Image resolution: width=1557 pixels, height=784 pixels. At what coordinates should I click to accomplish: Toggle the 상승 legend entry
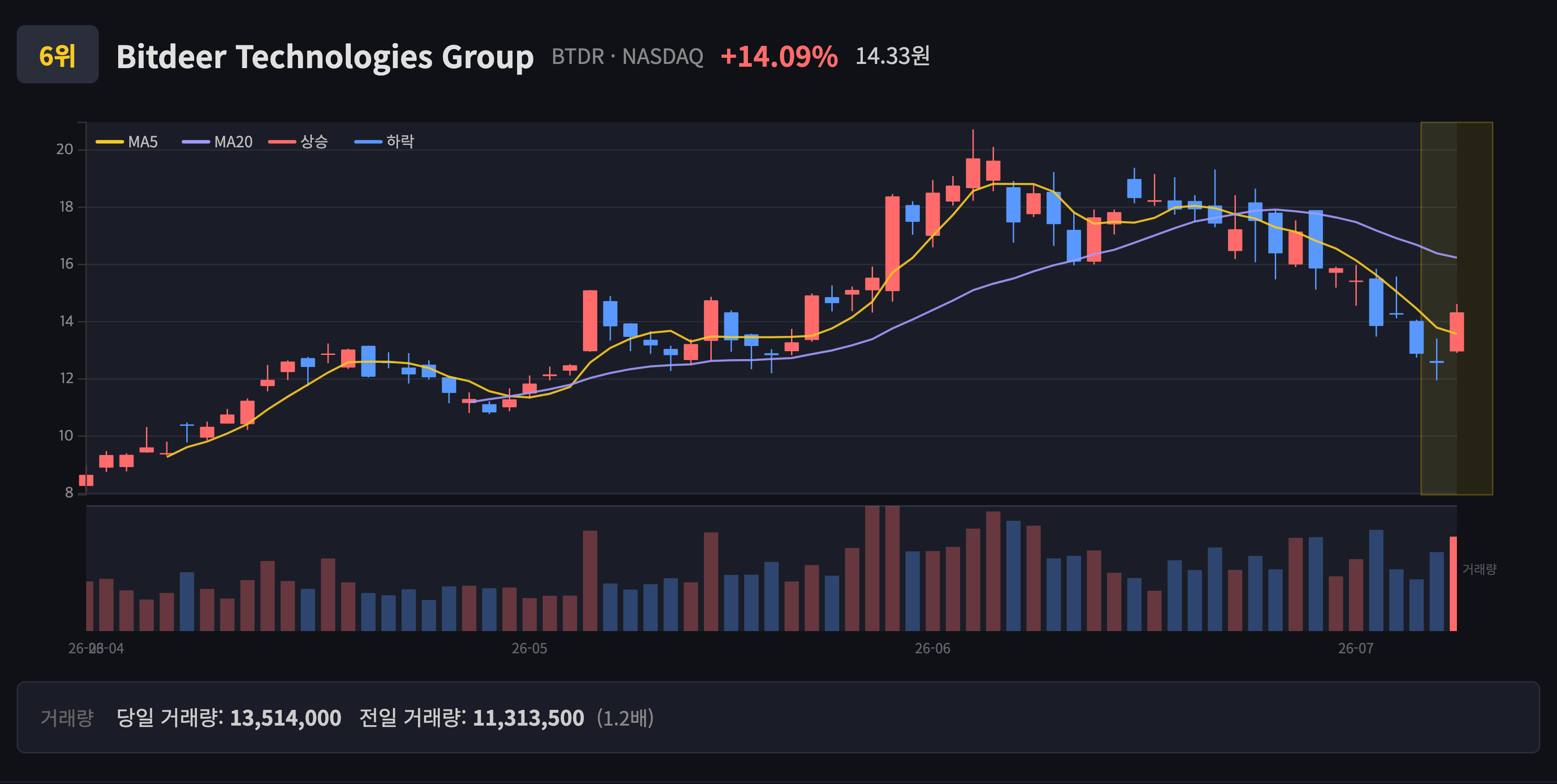[x=298, y=141]
